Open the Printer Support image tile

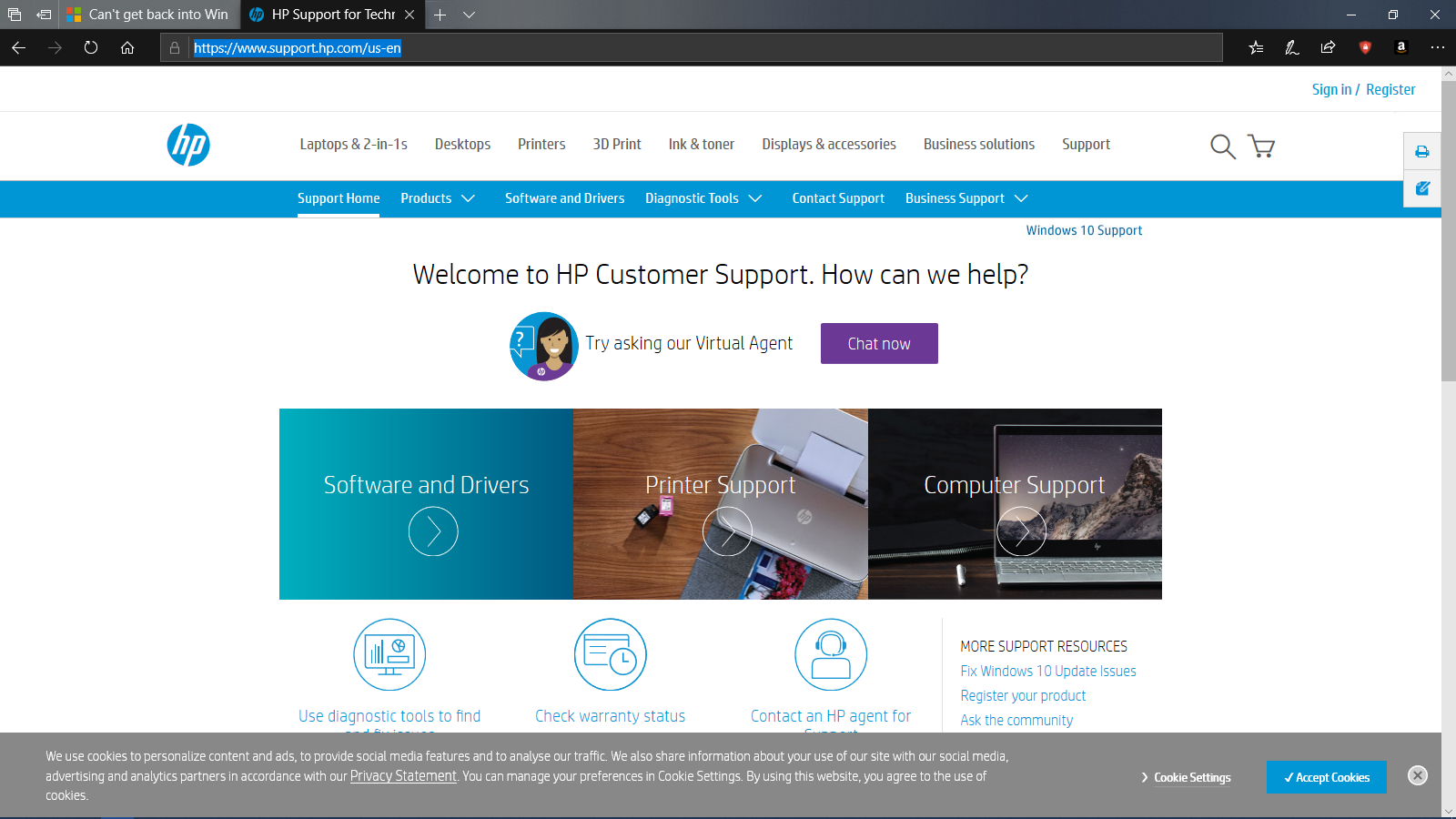coord(721,504)
